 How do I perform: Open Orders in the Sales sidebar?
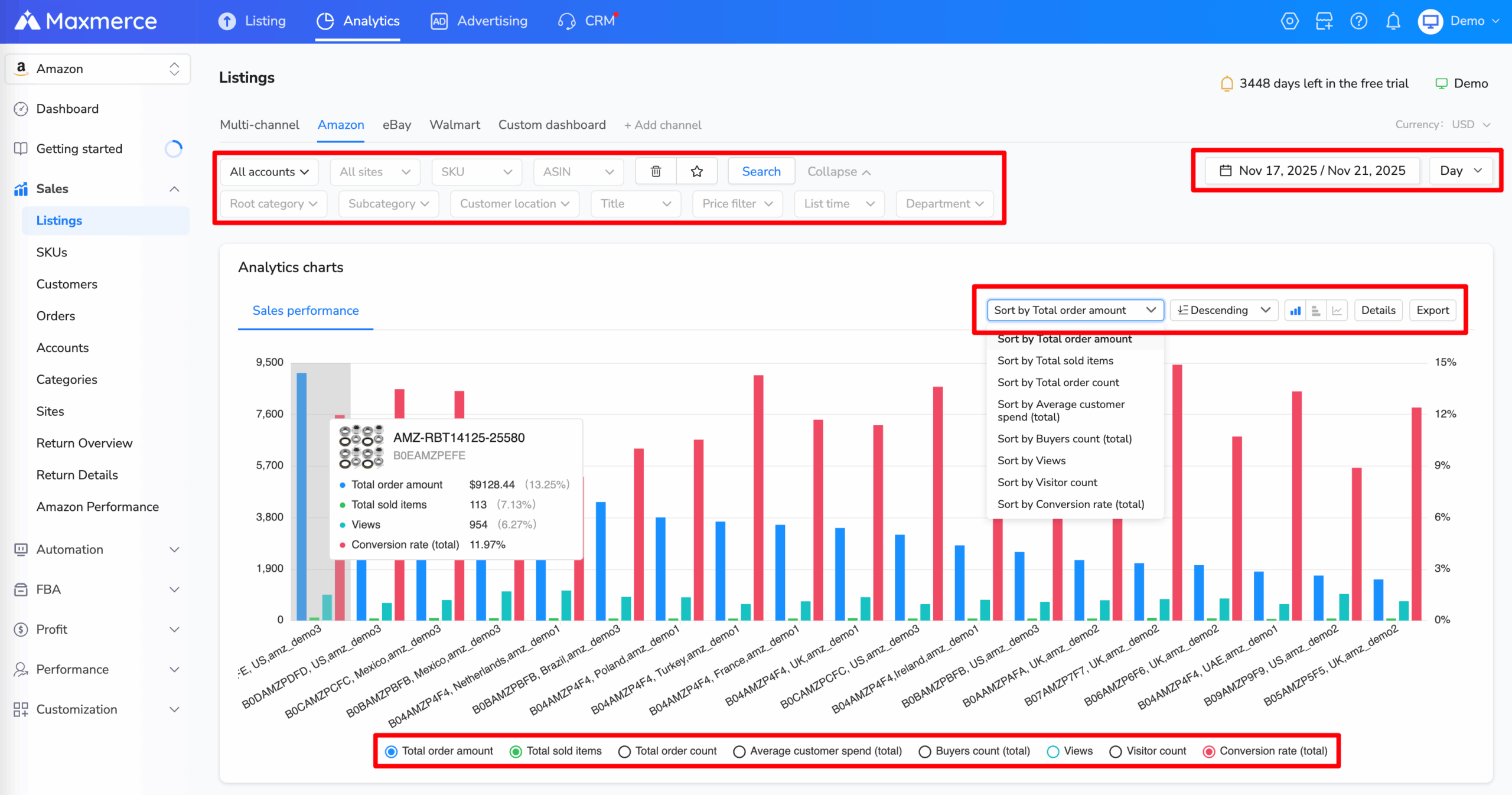click(56, 316)
